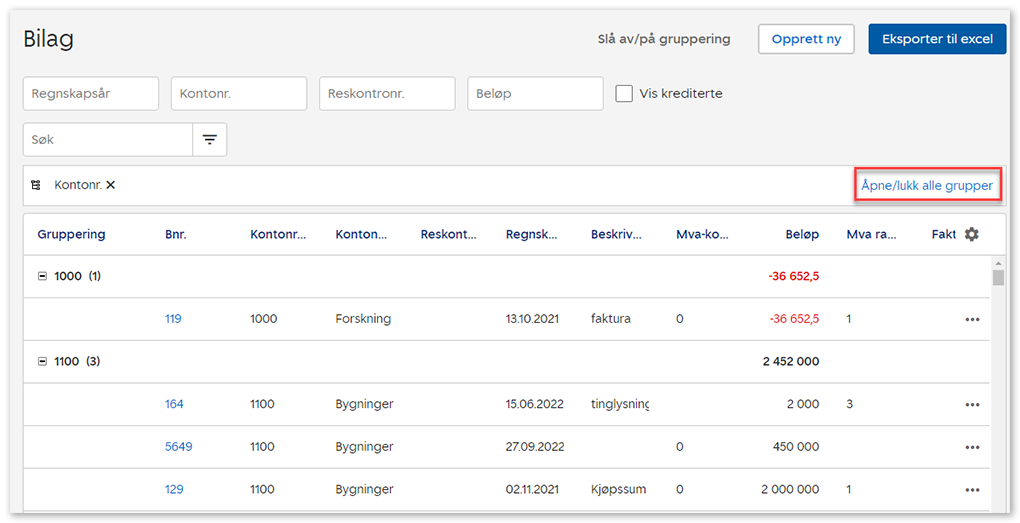1020x523 pixels.
Task: Open three-dot menu for voucher 119
Action: tap(971, 319)
